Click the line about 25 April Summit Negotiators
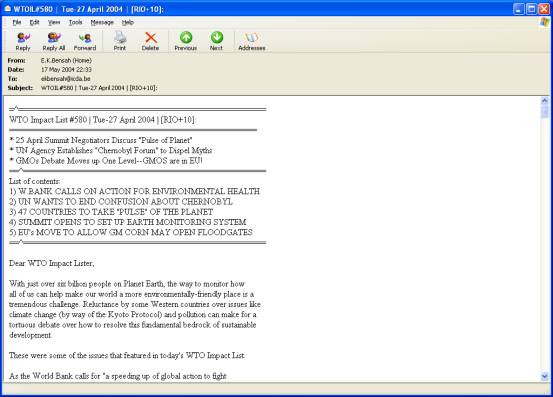Viewport: 553px width, 397px height. [x=101, y=140]
